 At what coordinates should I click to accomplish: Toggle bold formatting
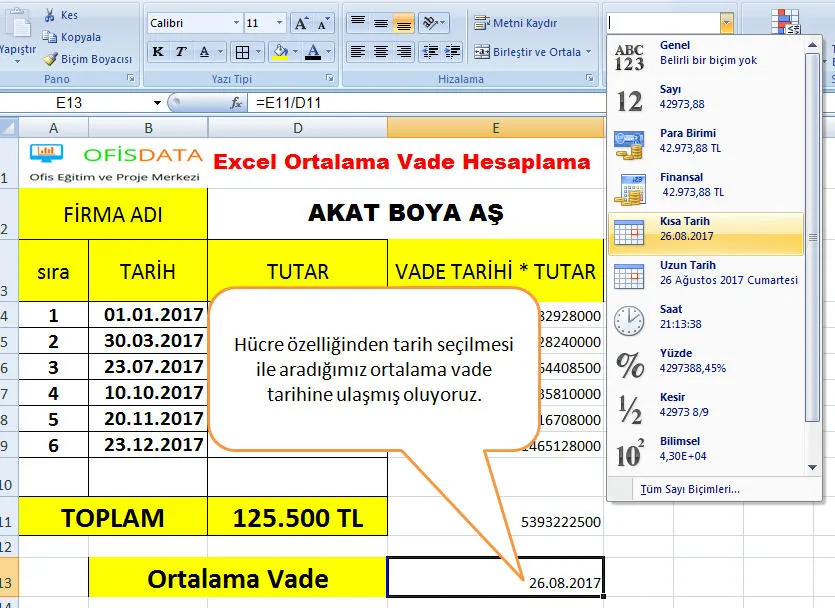(x=158, y=52)
